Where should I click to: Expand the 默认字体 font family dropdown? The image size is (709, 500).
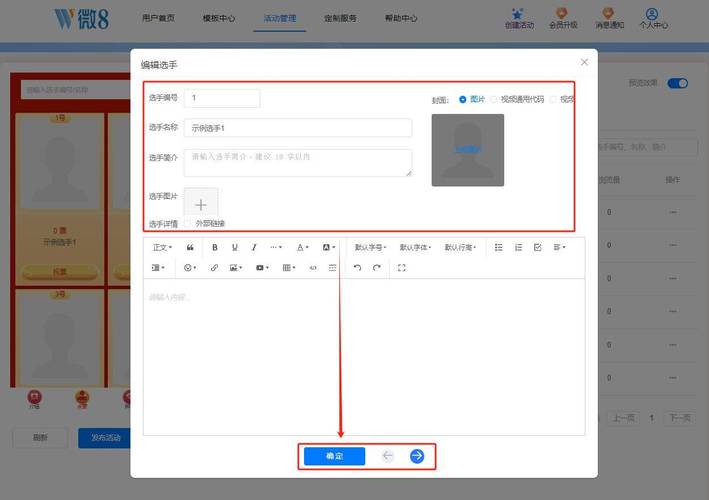(x=417, y=247)
